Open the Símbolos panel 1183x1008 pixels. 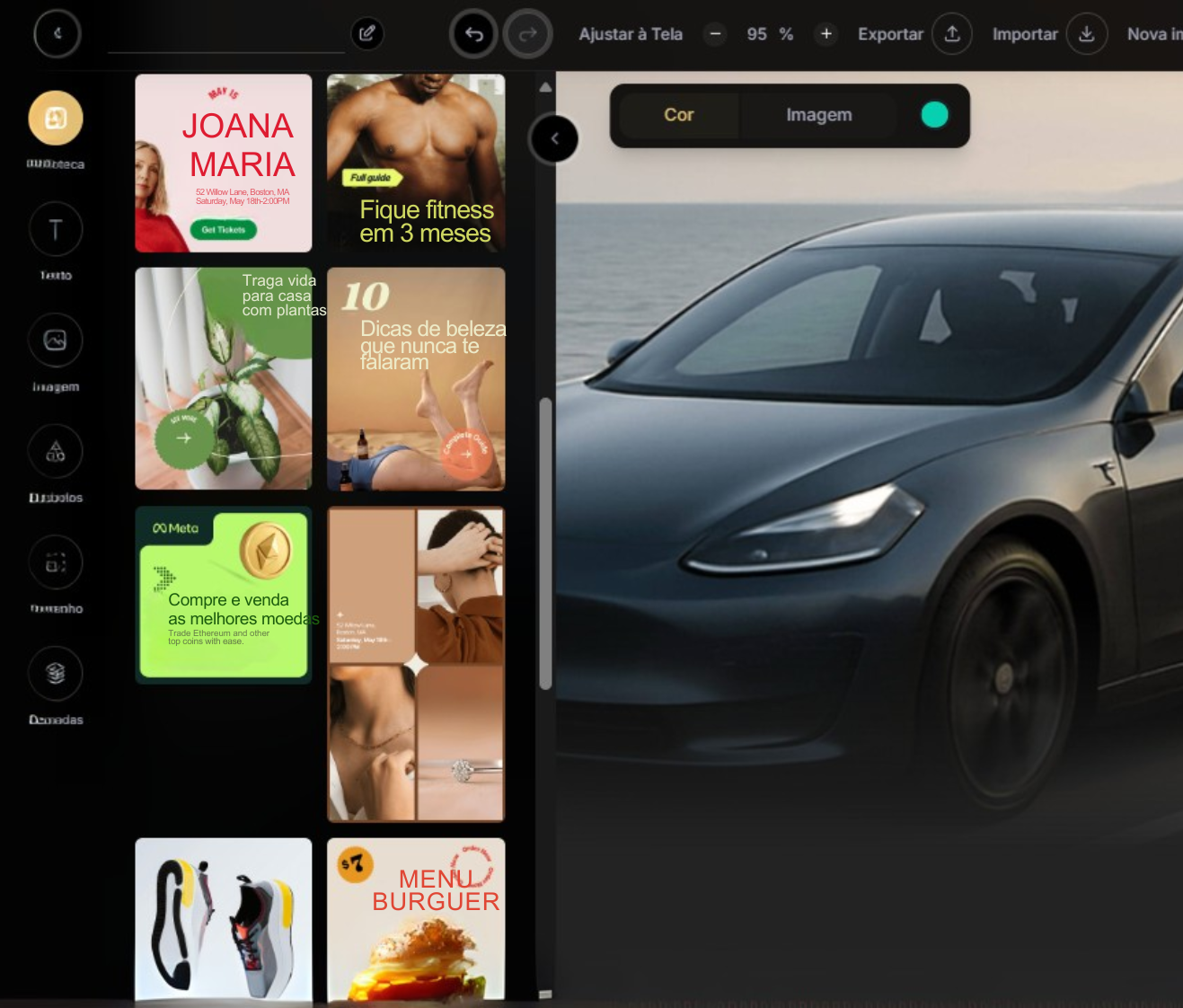(x=56, y=451)
